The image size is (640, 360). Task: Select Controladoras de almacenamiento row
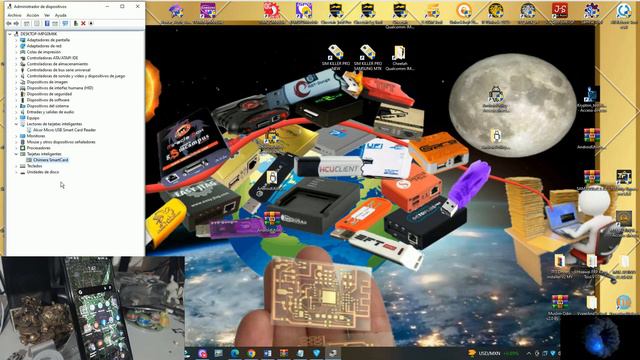[54, 64]
